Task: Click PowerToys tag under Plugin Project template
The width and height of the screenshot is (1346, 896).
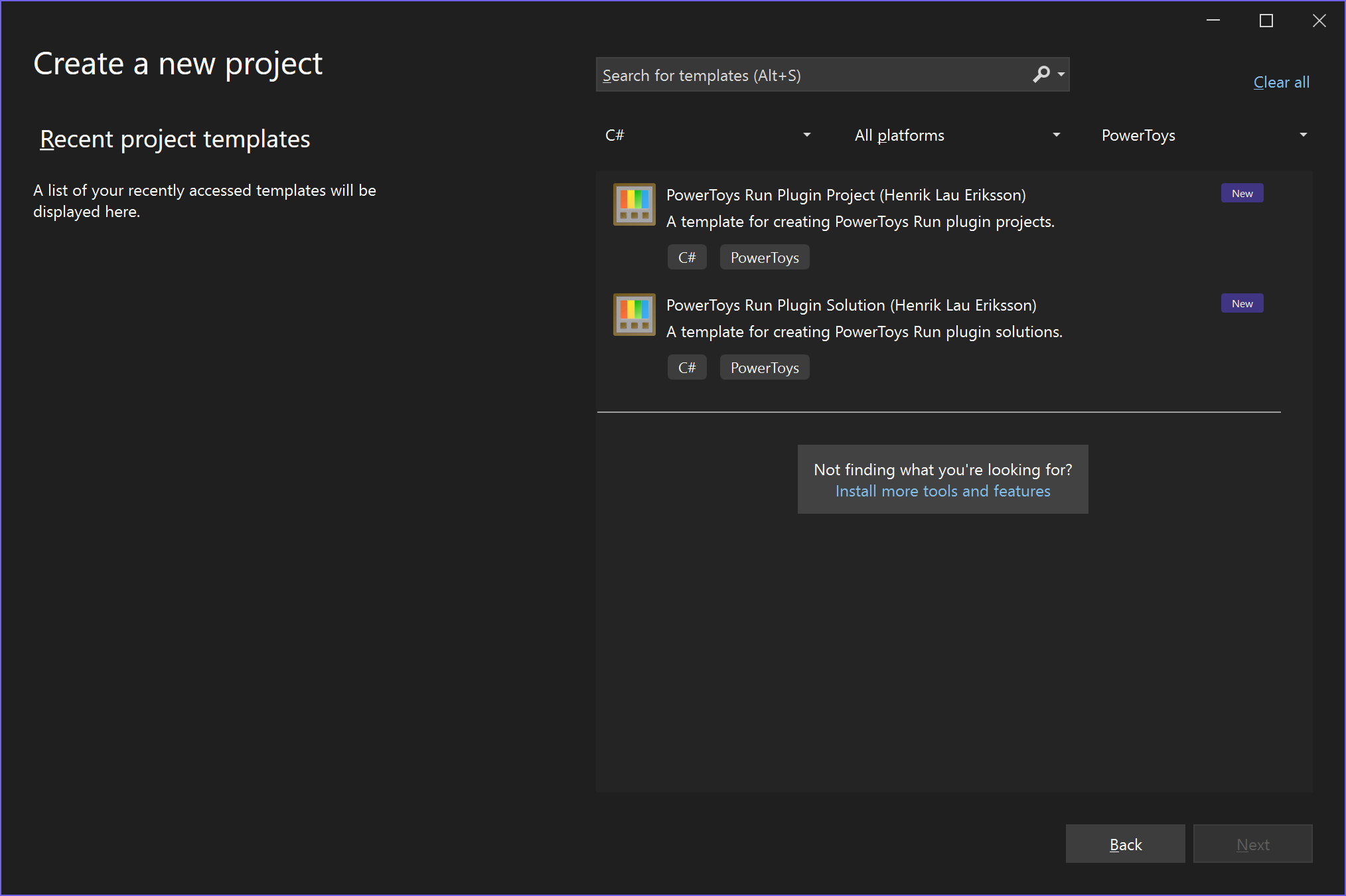Action: pos(765,258)
